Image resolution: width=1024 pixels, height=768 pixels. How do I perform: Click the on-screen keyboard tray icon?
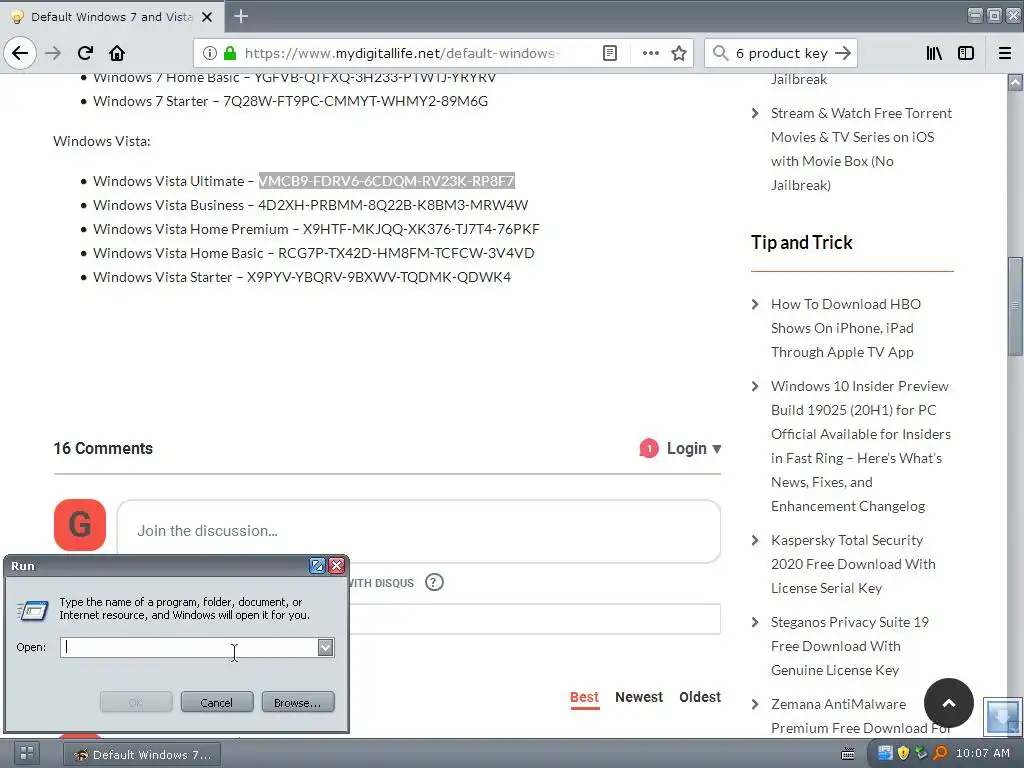point(848,754)
